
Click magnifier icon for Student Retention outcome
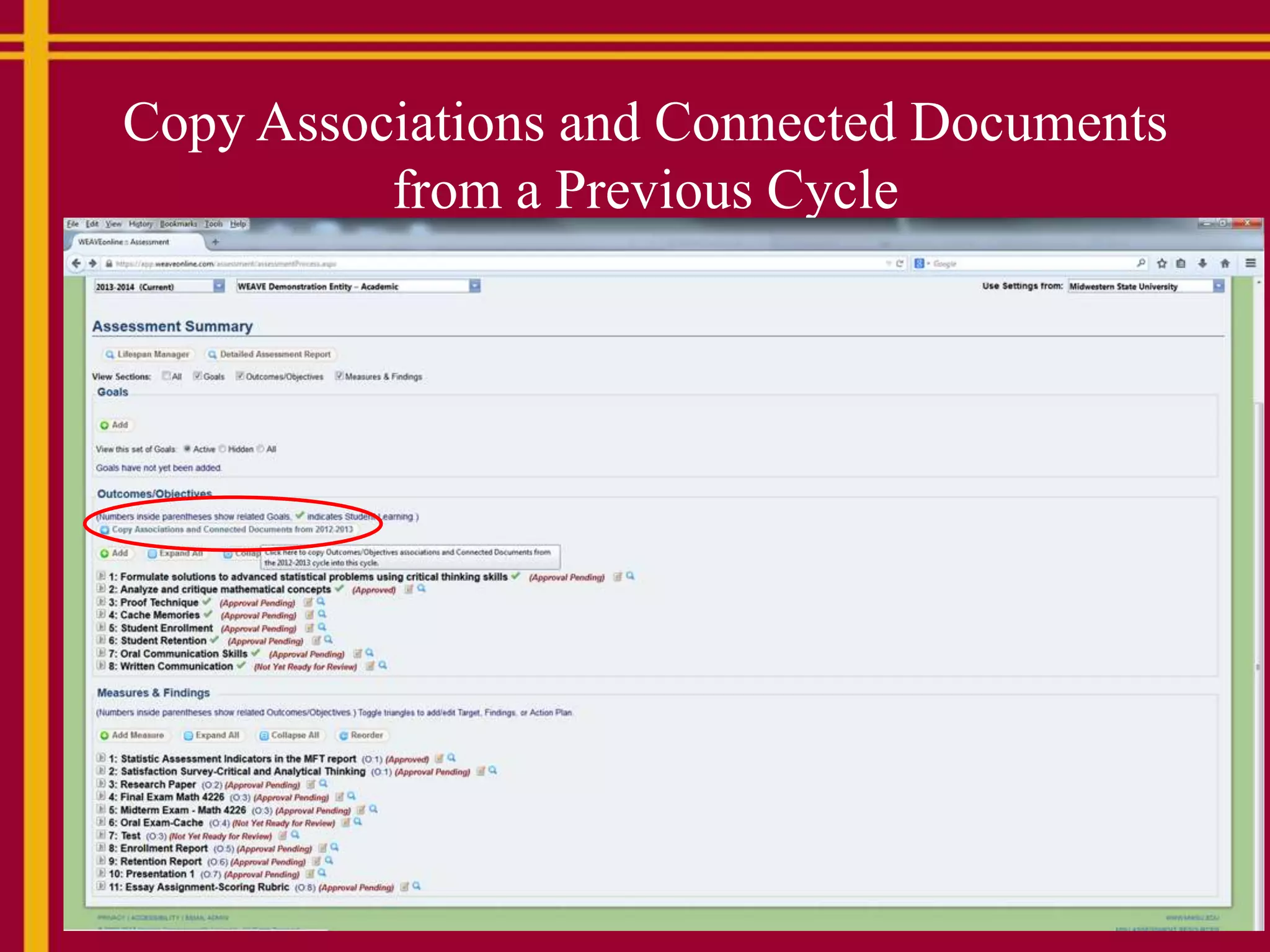[329, 640]
